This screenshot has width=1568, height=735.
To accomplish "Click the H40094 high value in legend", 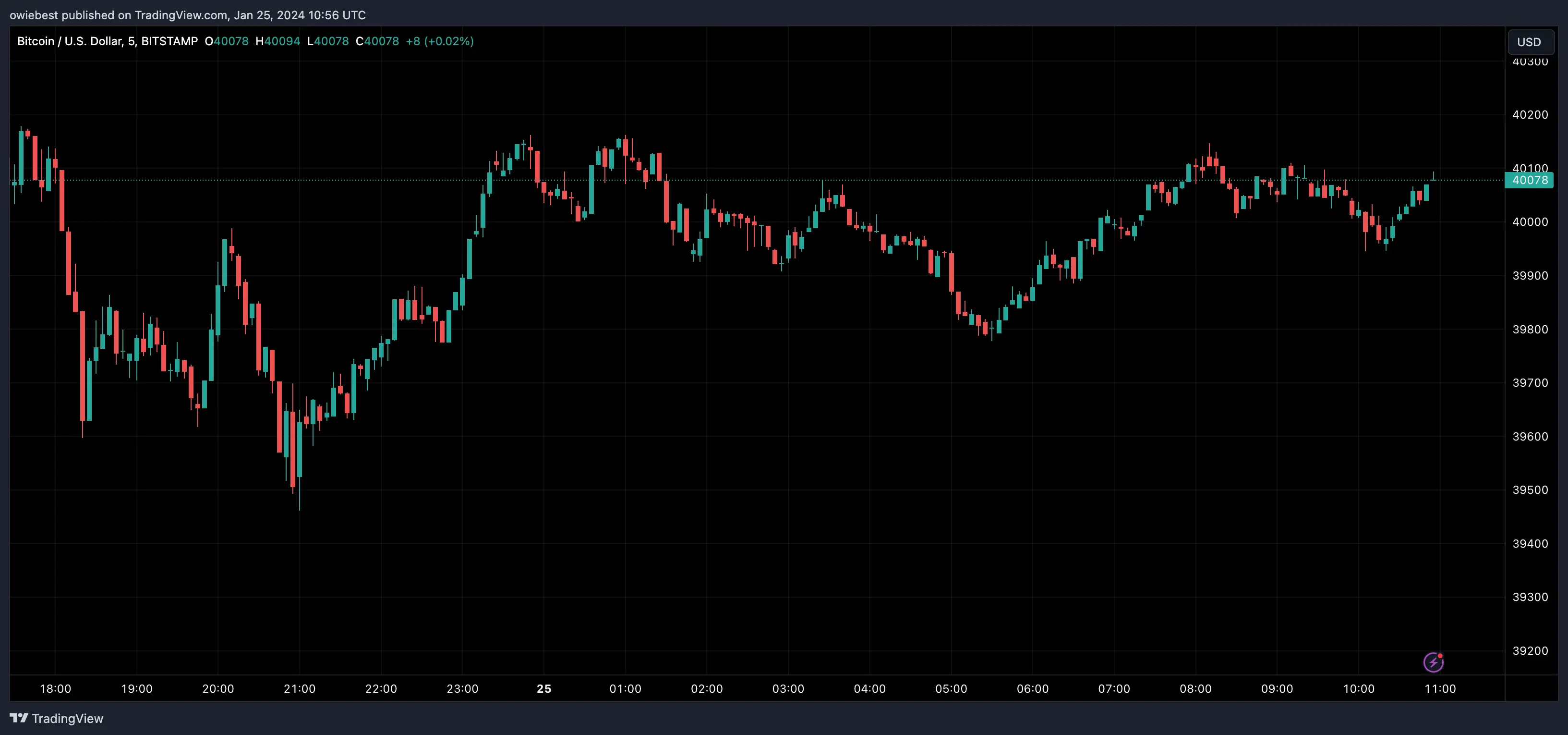I will click(277, 41).
